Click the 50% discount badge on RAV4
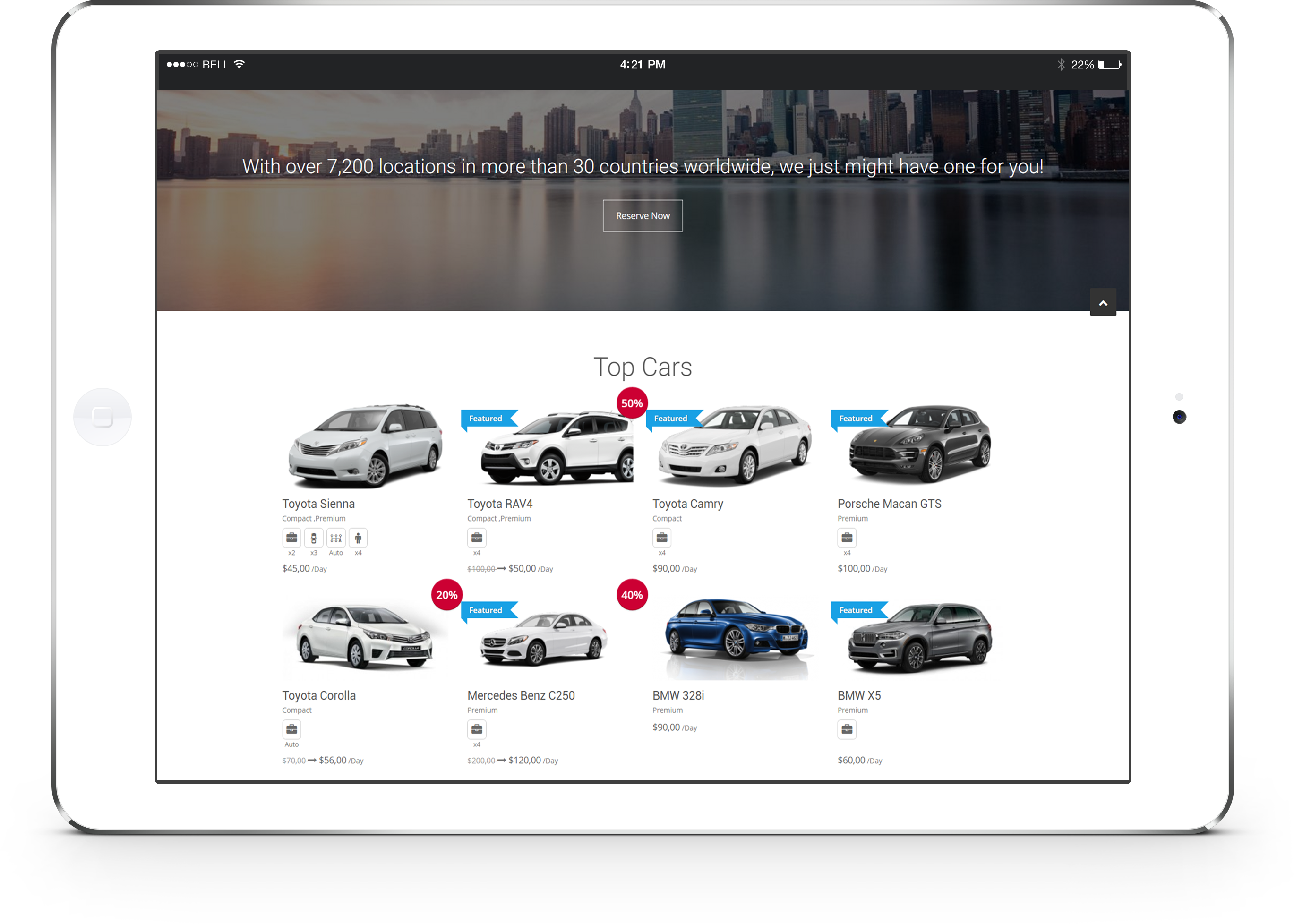The height and width of the screenshot is (924, 1294). click(632, 403)
